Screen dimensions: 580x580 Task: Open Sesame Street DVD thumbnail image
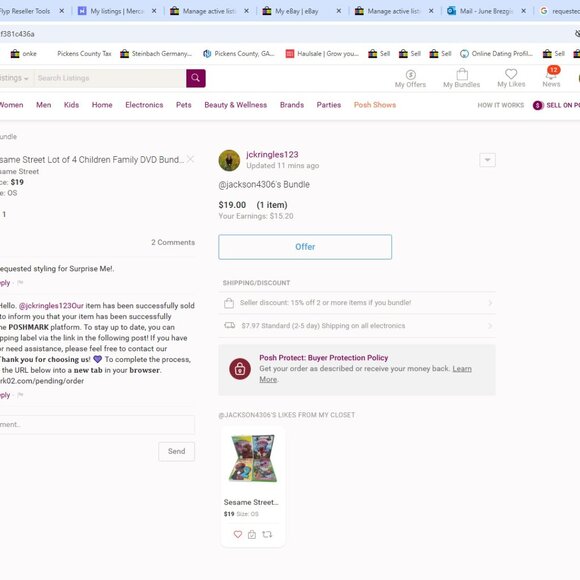(x=253, y=458)
